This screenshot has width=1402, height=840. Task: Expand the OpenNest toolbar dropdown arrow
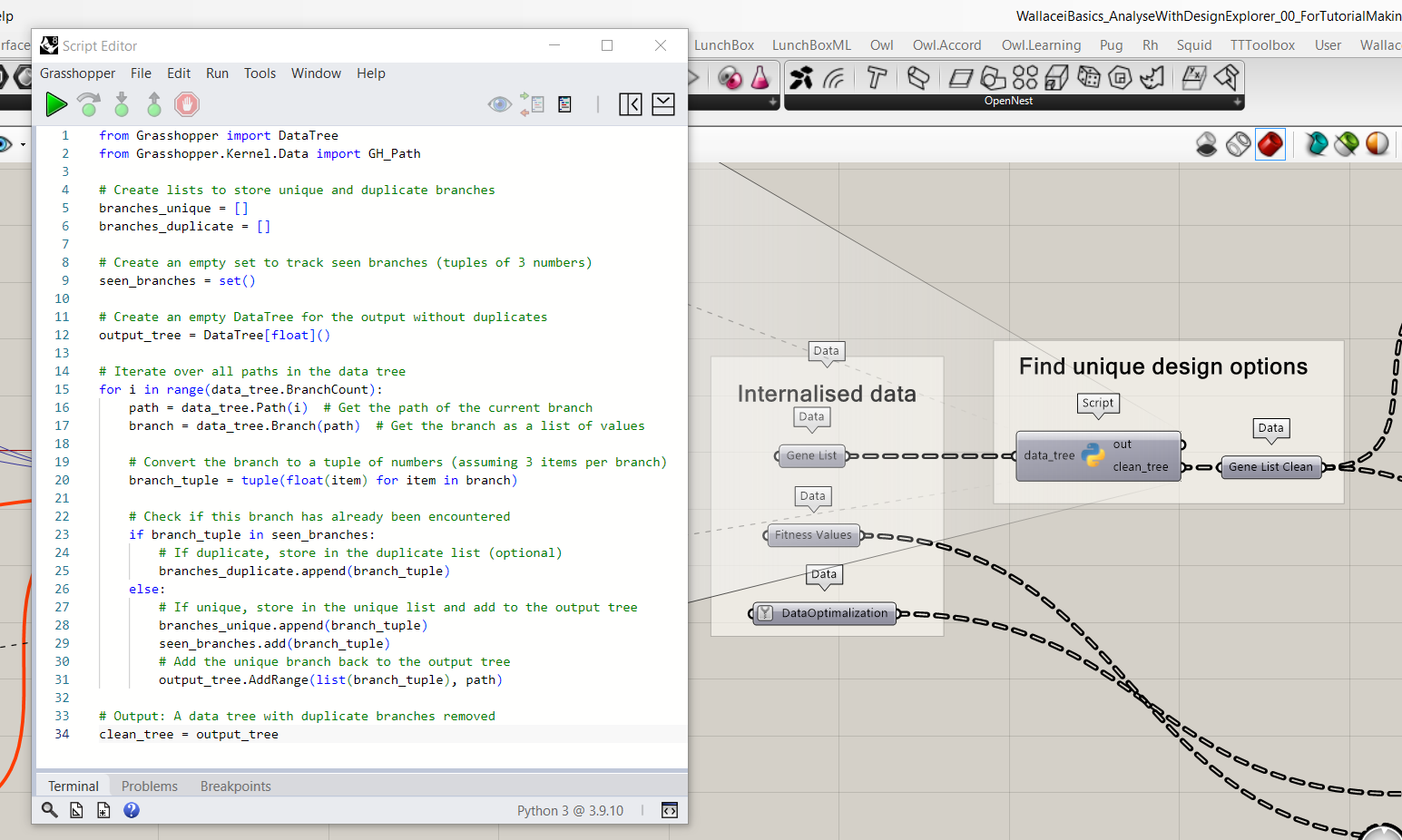(1238, 100)
